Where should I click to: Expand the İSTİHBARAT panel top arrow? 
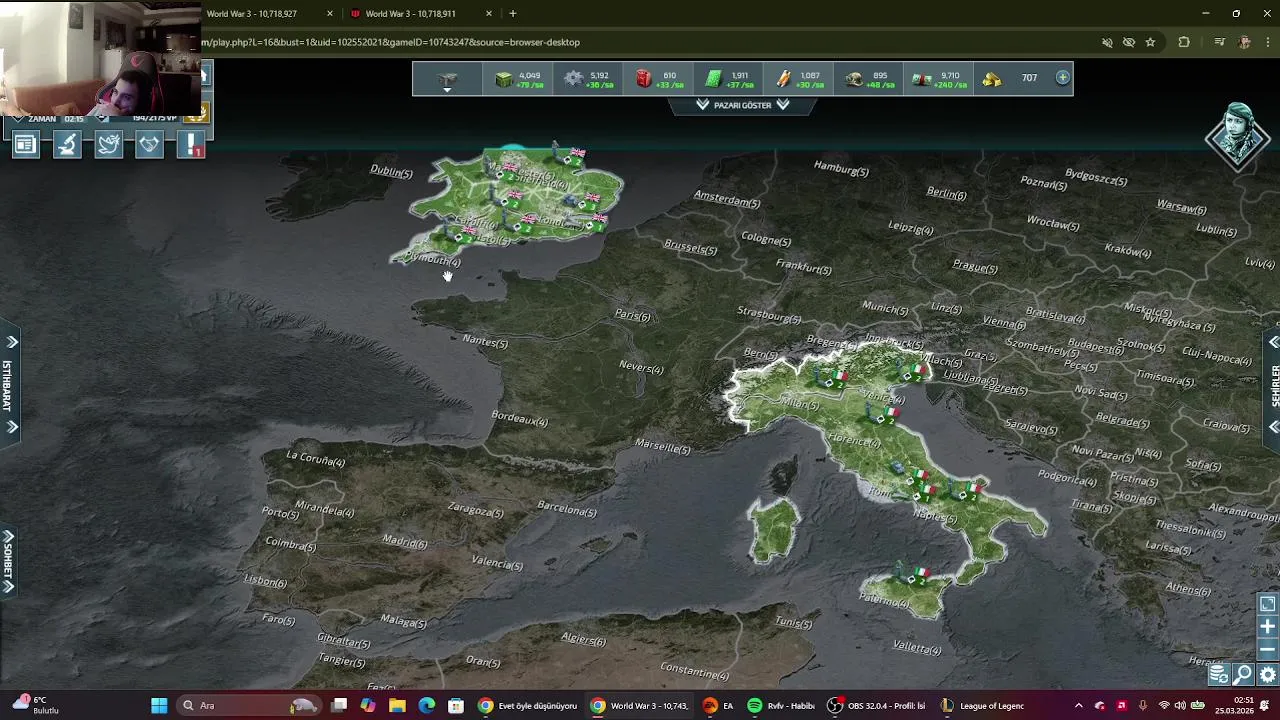(x=12, y=342)
